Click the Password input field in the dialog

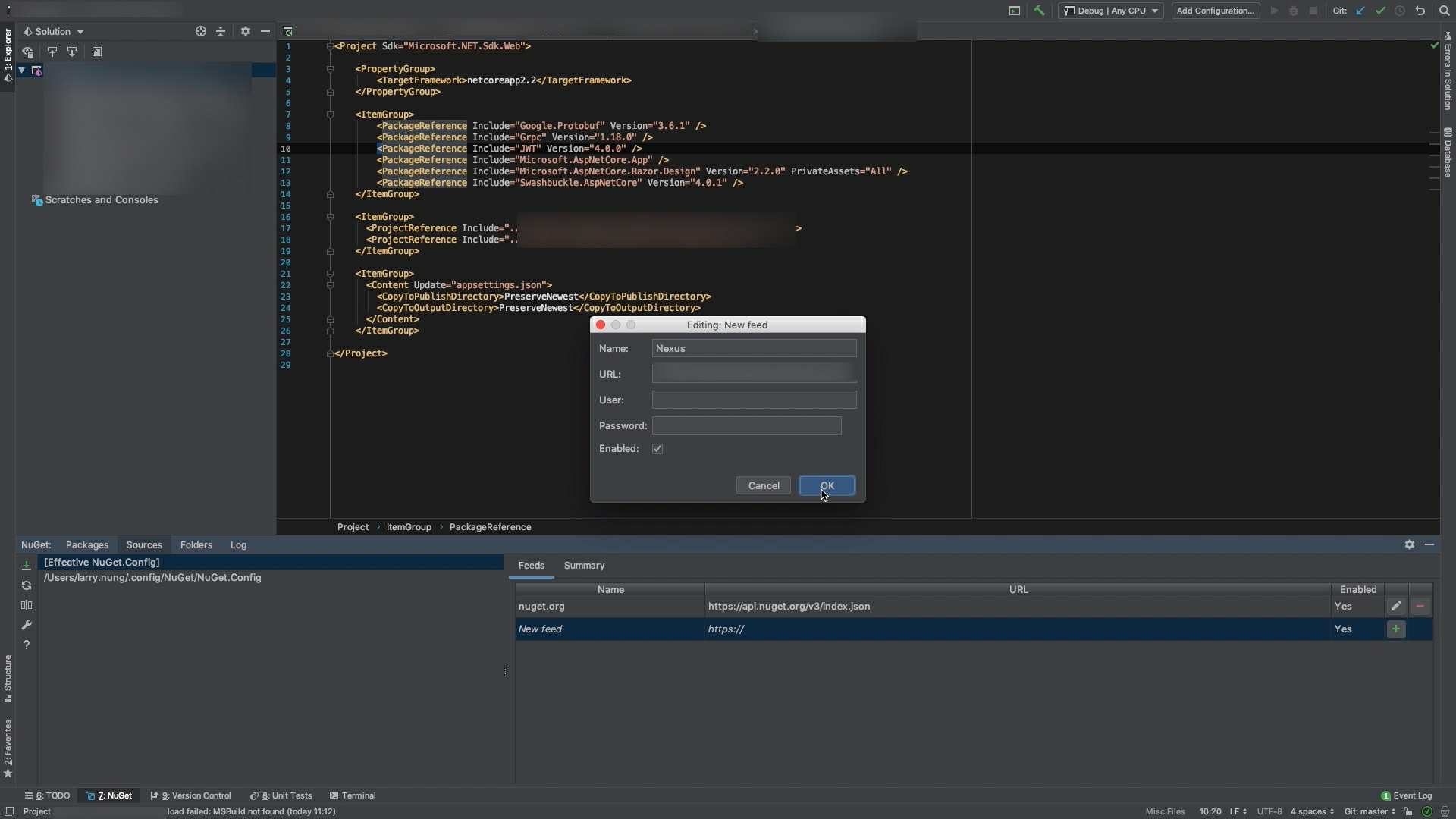746,426
